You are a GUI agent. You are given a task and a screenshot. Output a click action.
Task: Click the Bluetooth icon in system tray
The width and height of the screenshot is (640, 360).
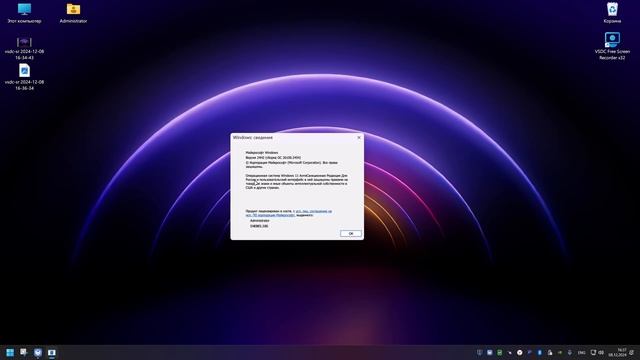click(540, 353)
